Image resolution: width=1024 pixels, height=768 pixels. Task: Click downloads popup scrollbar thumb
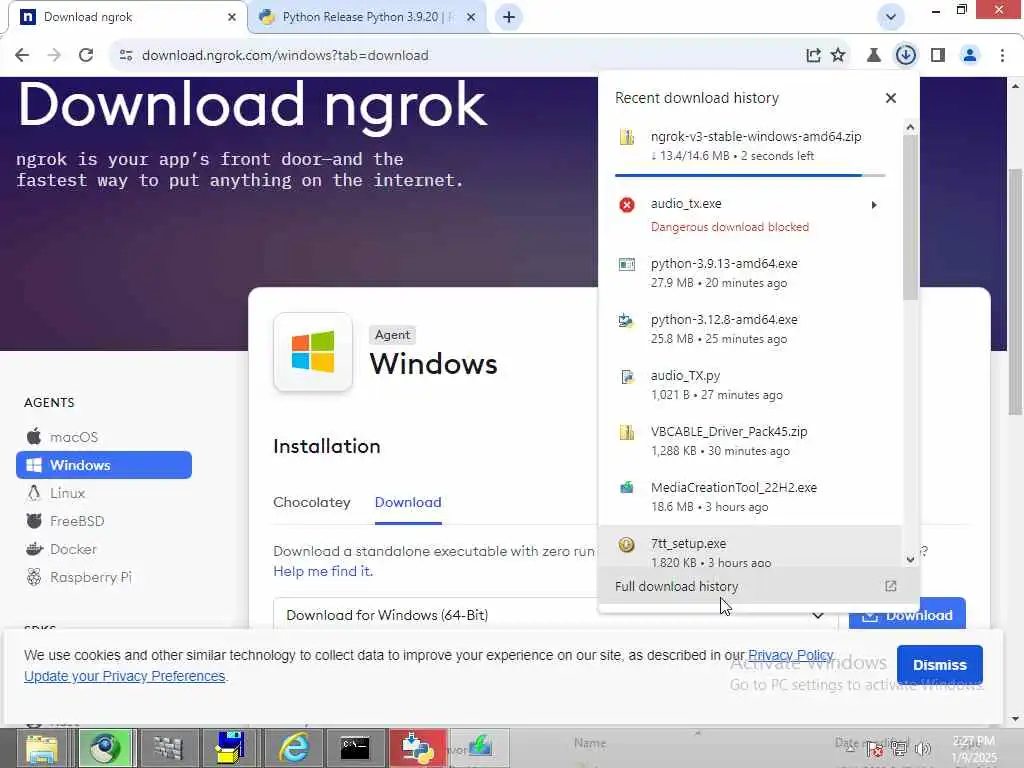(x=910, y=217)
